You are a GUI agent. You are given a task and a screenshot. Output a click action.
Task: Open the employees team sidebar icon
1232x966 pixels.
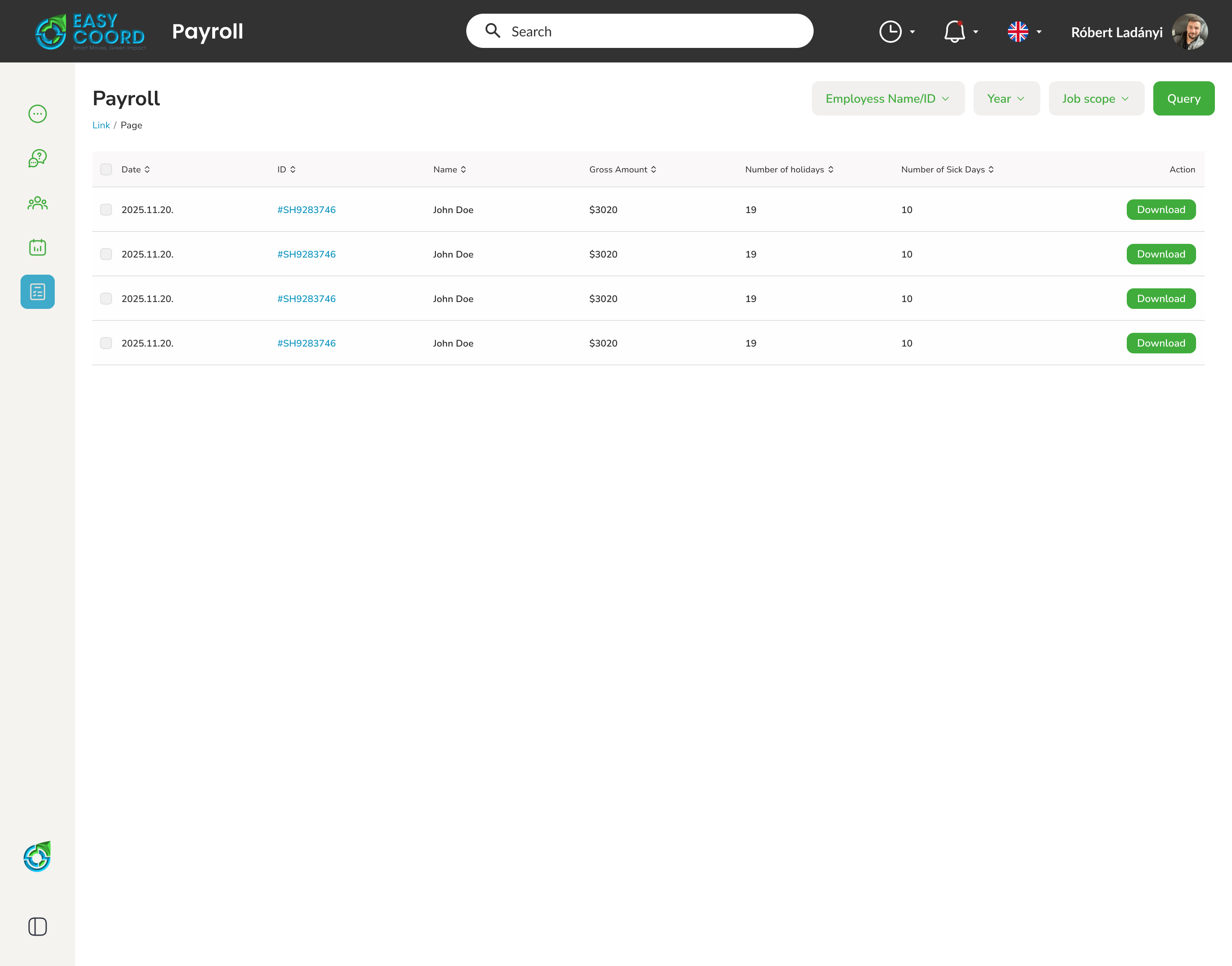click(x=37, y=203)
